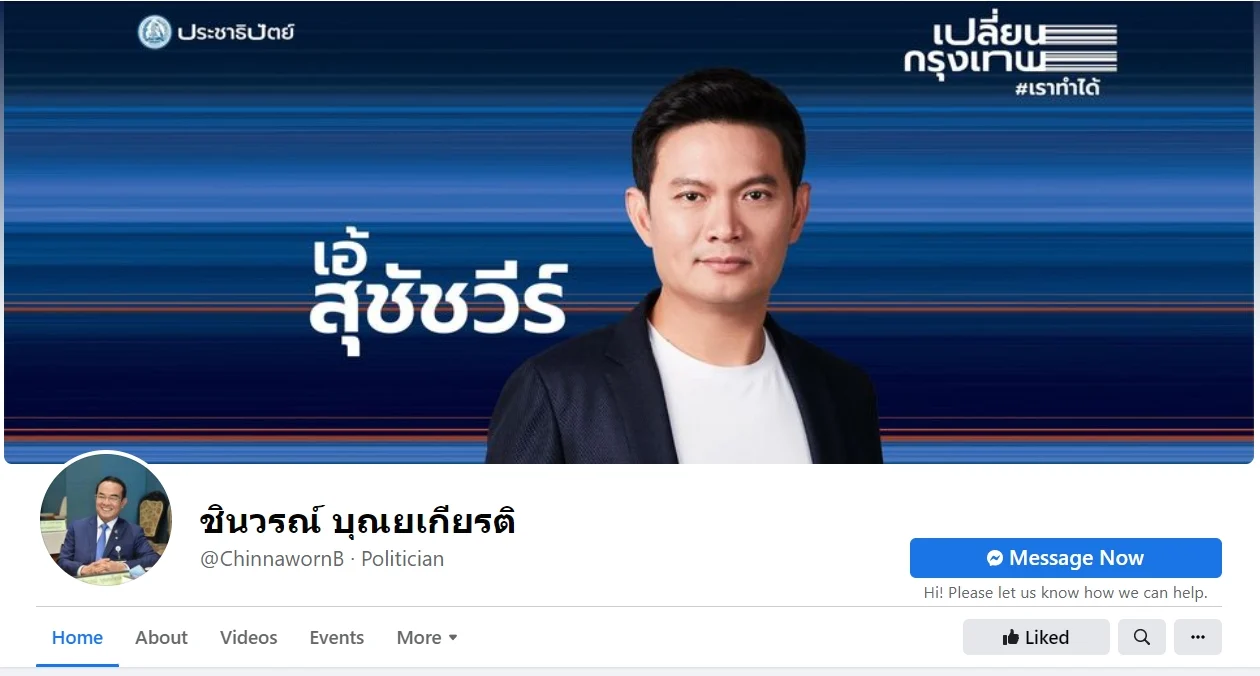
Task: Switch to the About tab
Action: coord(161,637)
